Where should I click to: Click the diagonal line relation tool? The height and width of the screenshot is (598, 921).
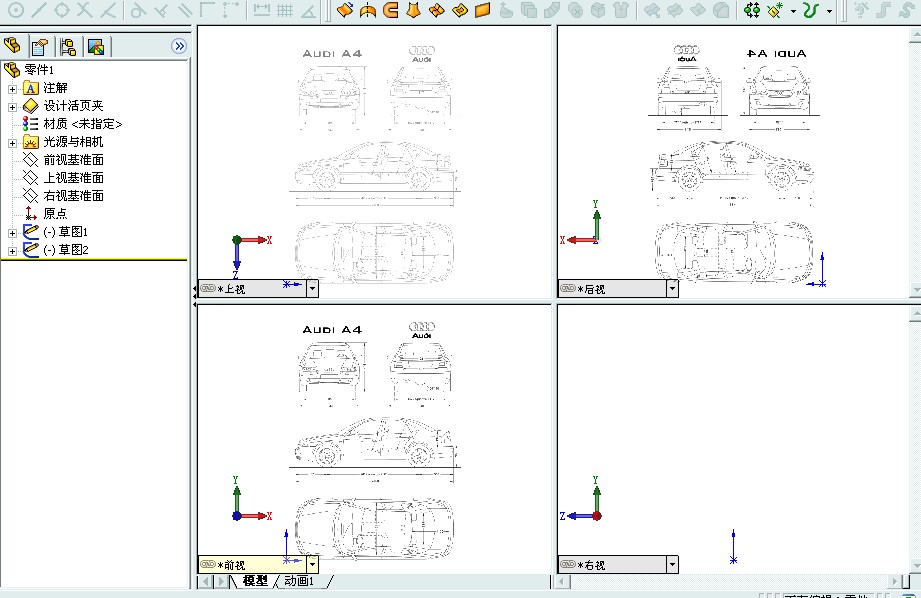click(x=39, y=9)
